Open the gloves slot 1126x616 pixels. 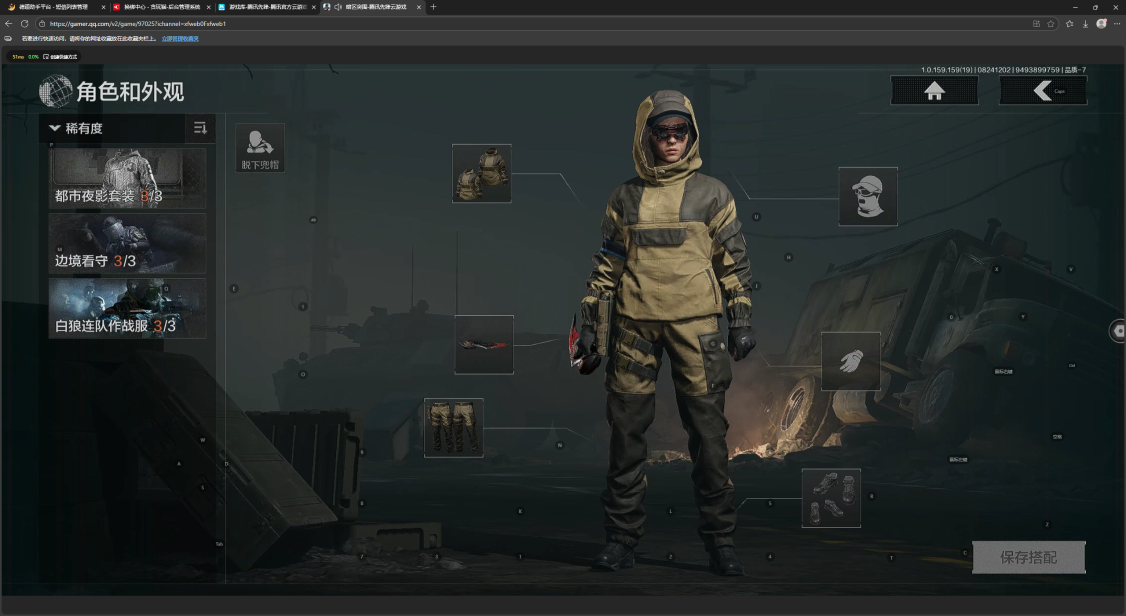pos(851,361)
